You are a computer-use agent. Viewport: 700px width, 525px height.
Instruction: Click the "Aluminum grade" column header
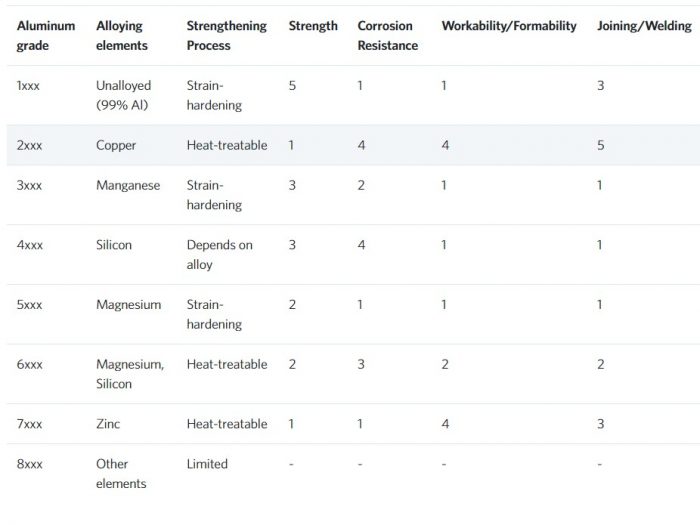click(45, 35)
